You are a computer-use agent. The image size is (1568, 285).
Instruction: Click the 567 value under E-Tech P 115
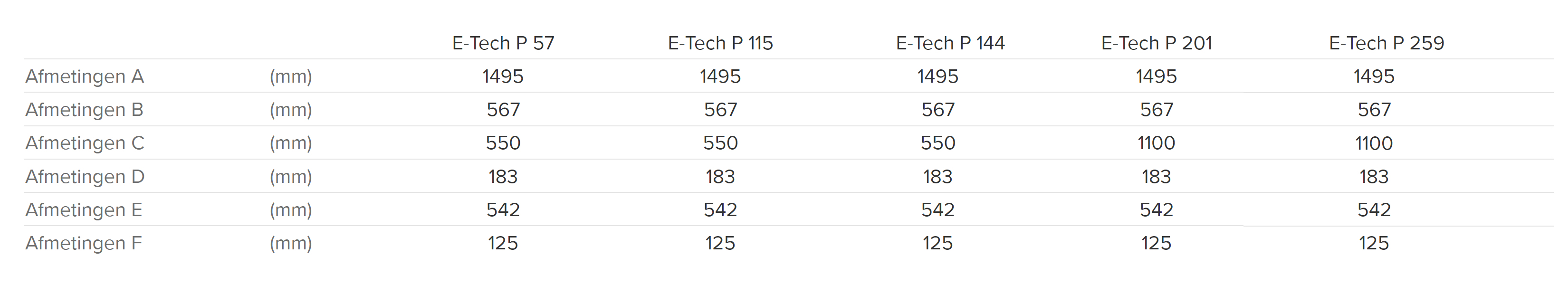[721, 110]
